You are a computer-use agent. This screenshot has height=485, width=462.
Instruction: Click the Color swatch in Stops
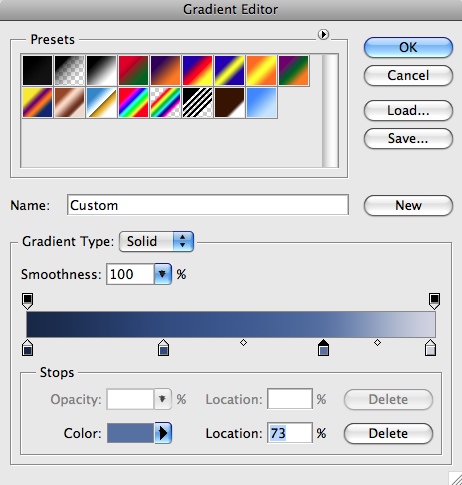(x=130, y=433)
